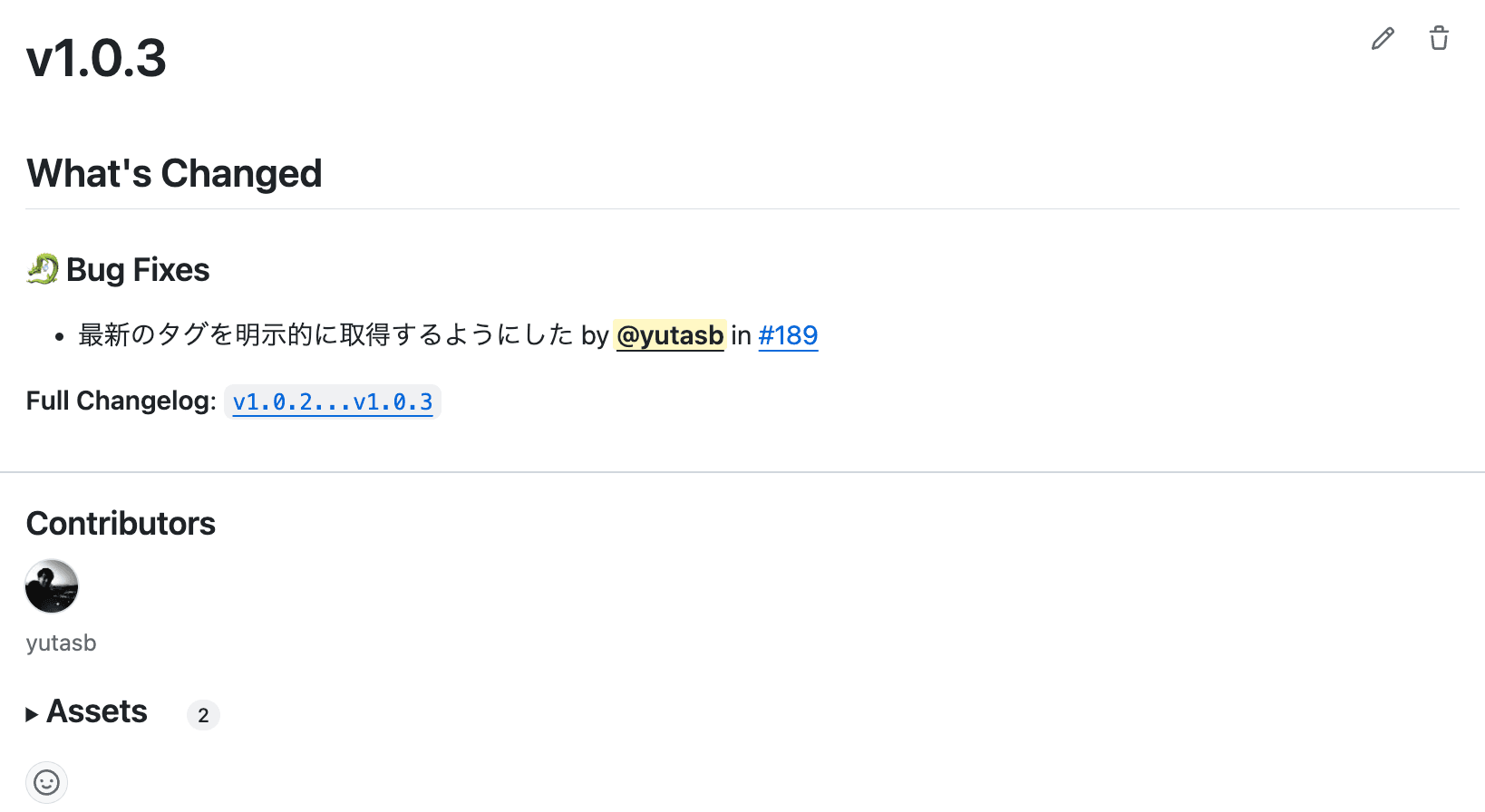Click the yutasb contributor name

pyautogui.click(x=60, y=643)
